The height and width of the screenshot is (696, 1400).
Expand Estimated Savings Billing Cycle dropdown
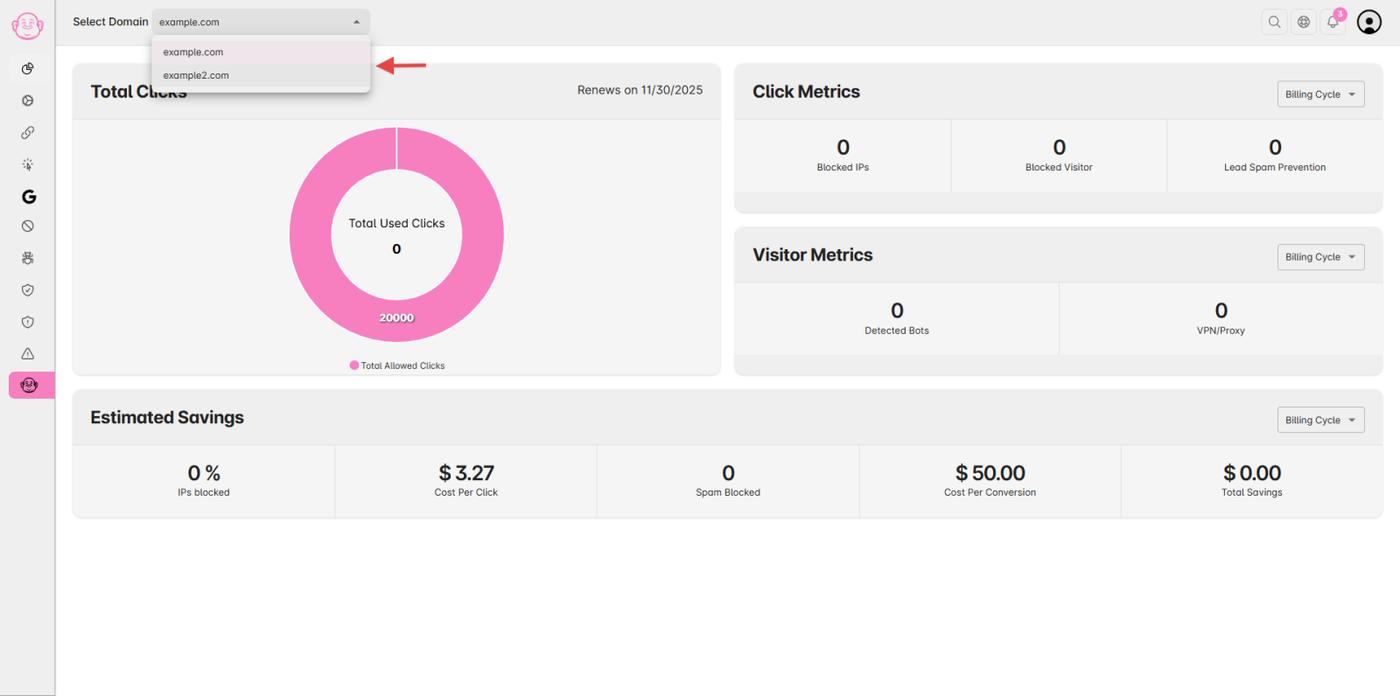click(1321, 420)
